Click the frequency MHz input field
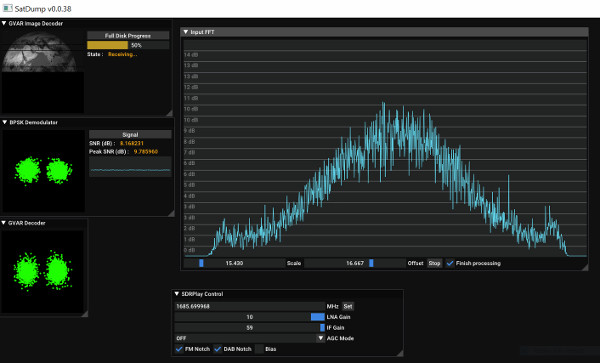The height and width of the screenshot is (363, 600). pos(249,306)
